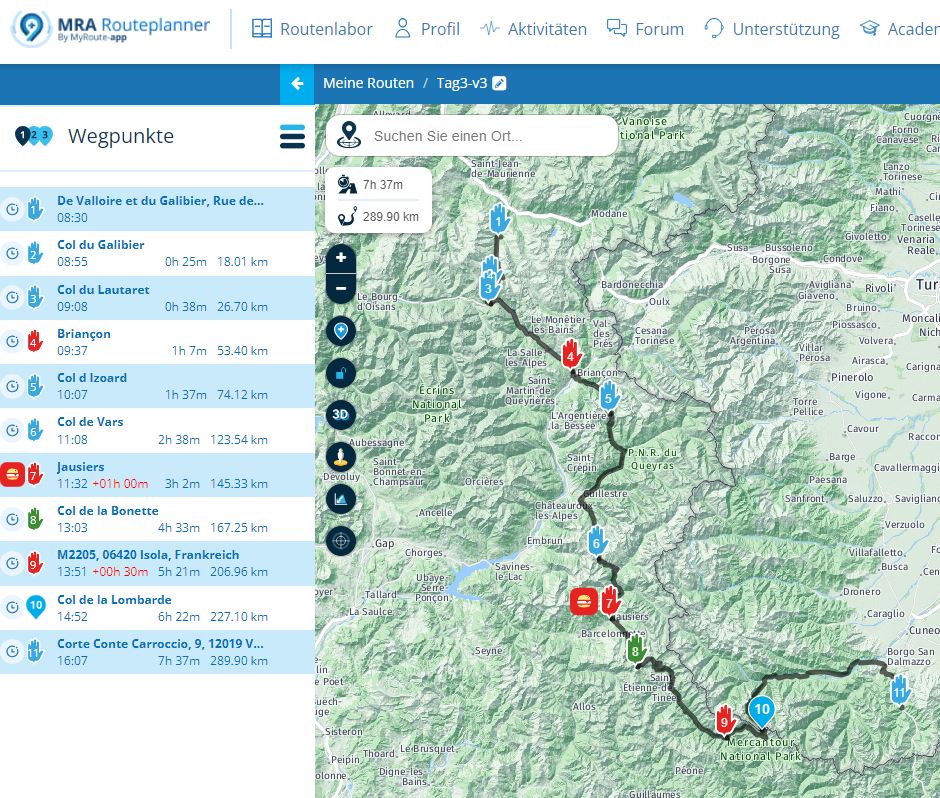Viewport: 940px width, 798px height.
Task: Click the add waypoint pin button
Action: point(341,331)
